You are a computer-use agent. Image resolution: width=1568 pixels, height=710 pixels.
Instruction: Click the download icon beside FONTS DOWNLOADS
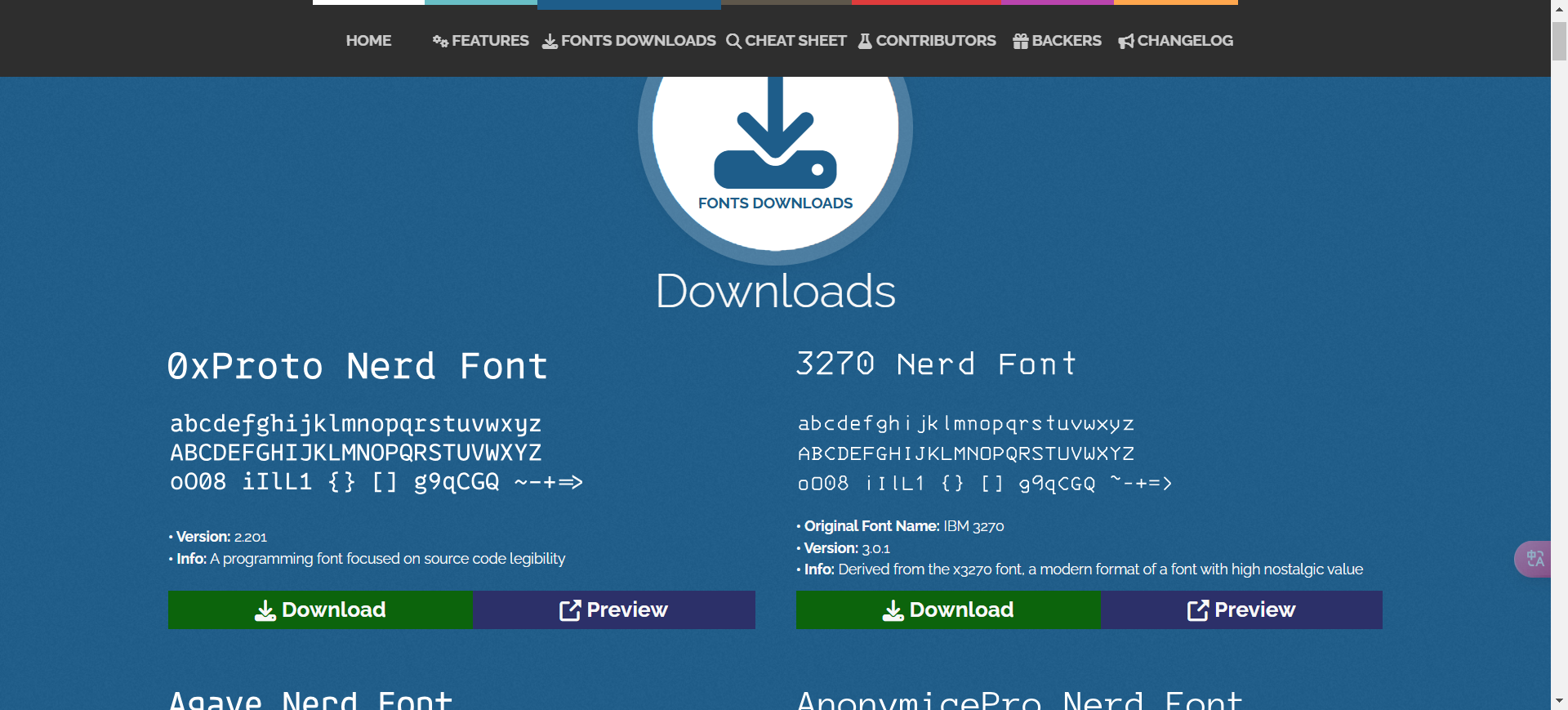point(550,41)
